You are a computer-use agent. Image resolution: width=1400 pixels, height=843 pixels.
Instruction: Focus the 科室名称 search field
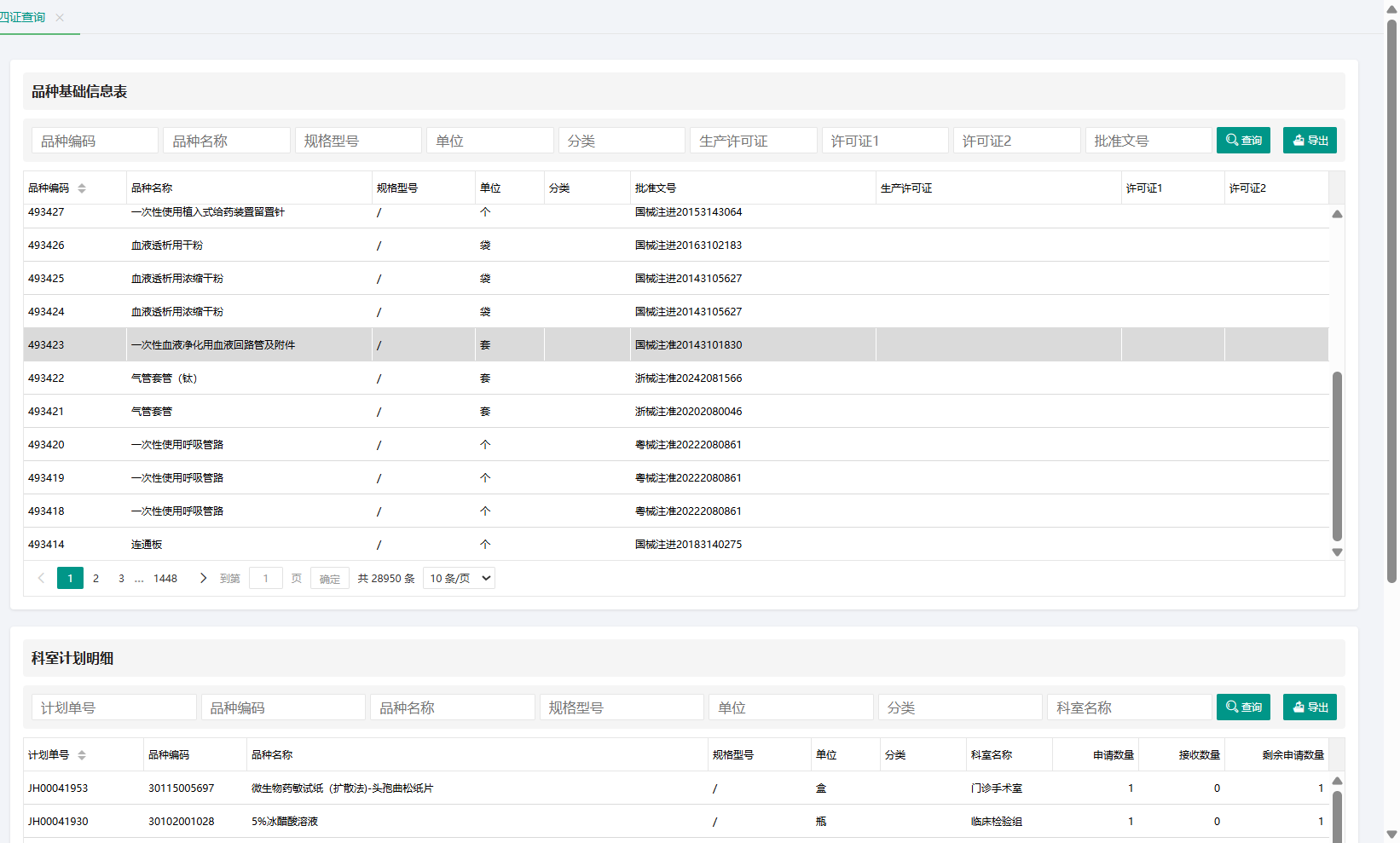[1130, 707]
